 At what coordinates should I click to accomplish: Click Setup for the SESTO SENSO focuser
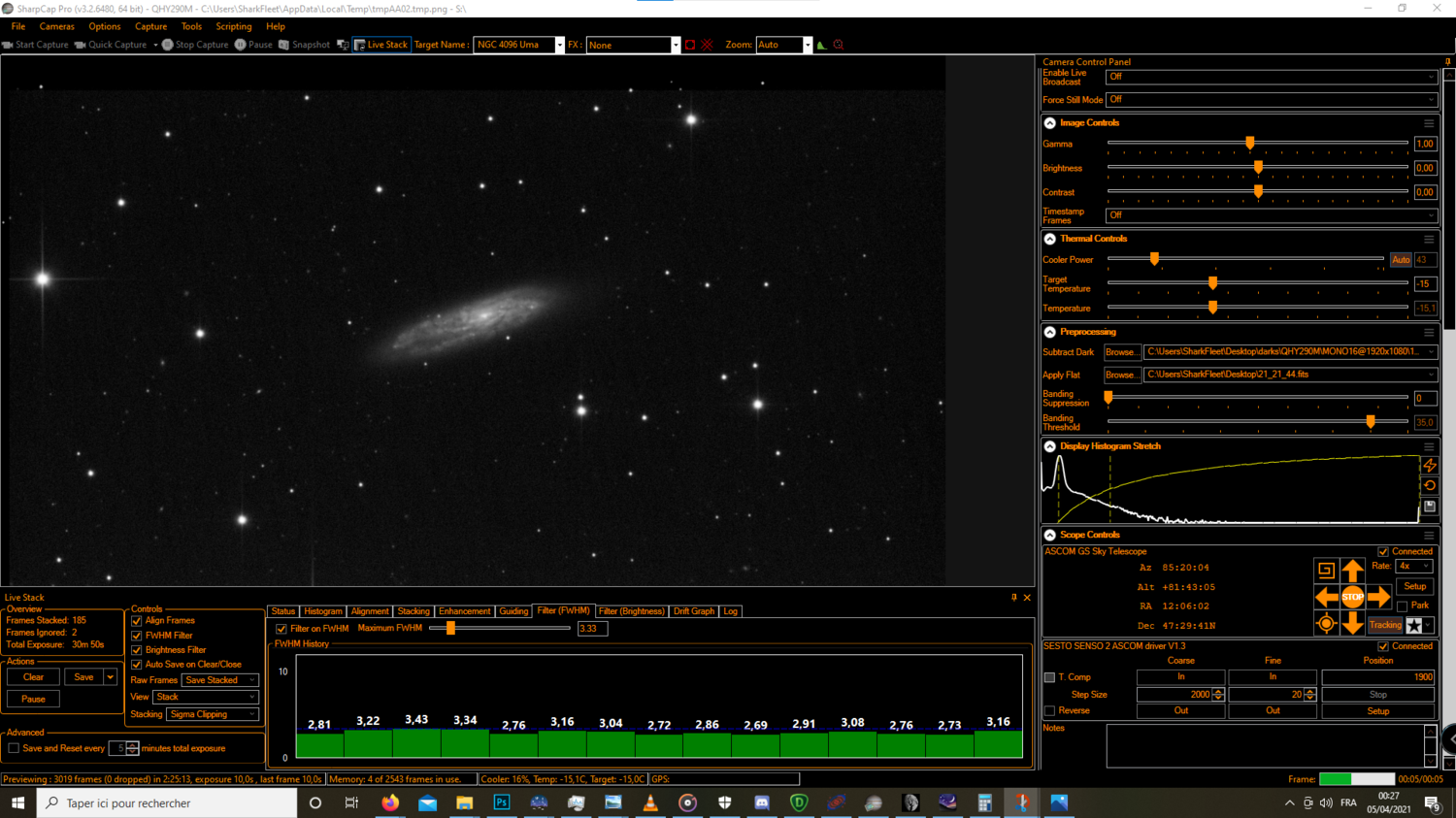point(1377,710)
